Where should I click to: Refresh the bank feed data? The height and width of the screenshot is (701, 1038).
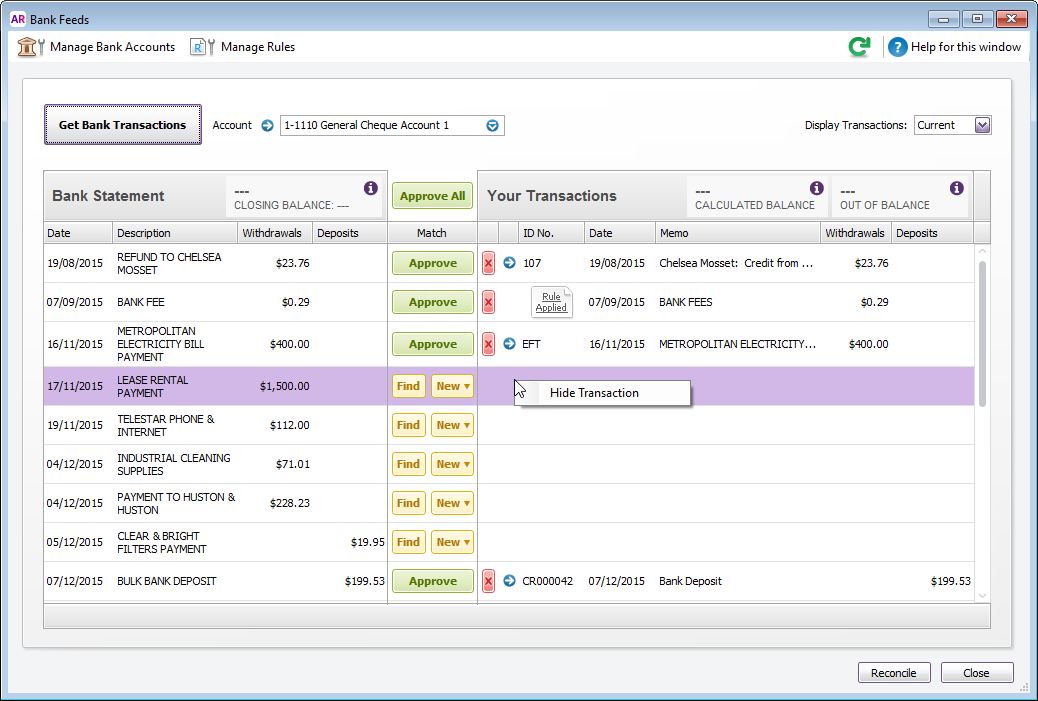point(859,46)
